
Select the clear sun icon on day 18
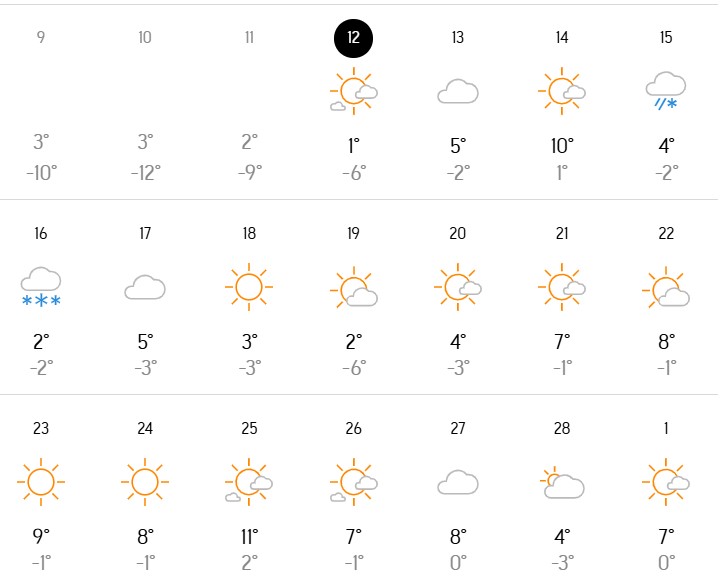click(249, 288)
